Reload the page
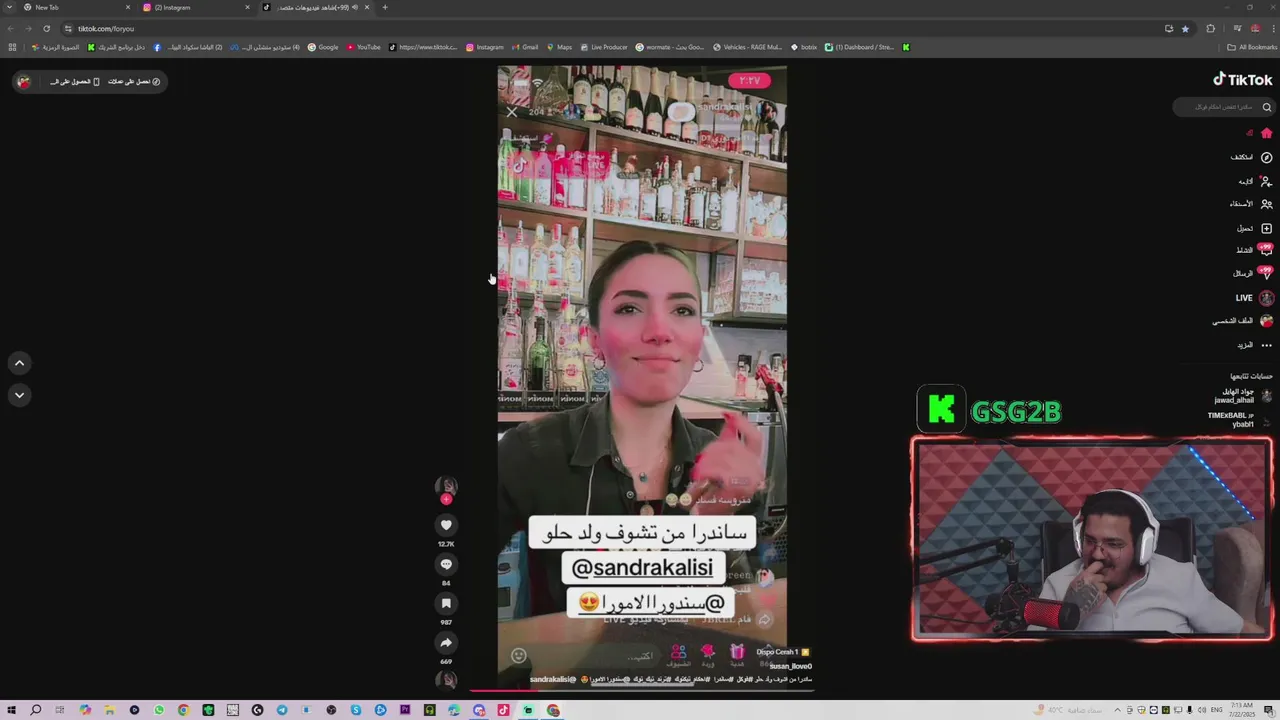1280x720 pixels. [x=46, y=29]
